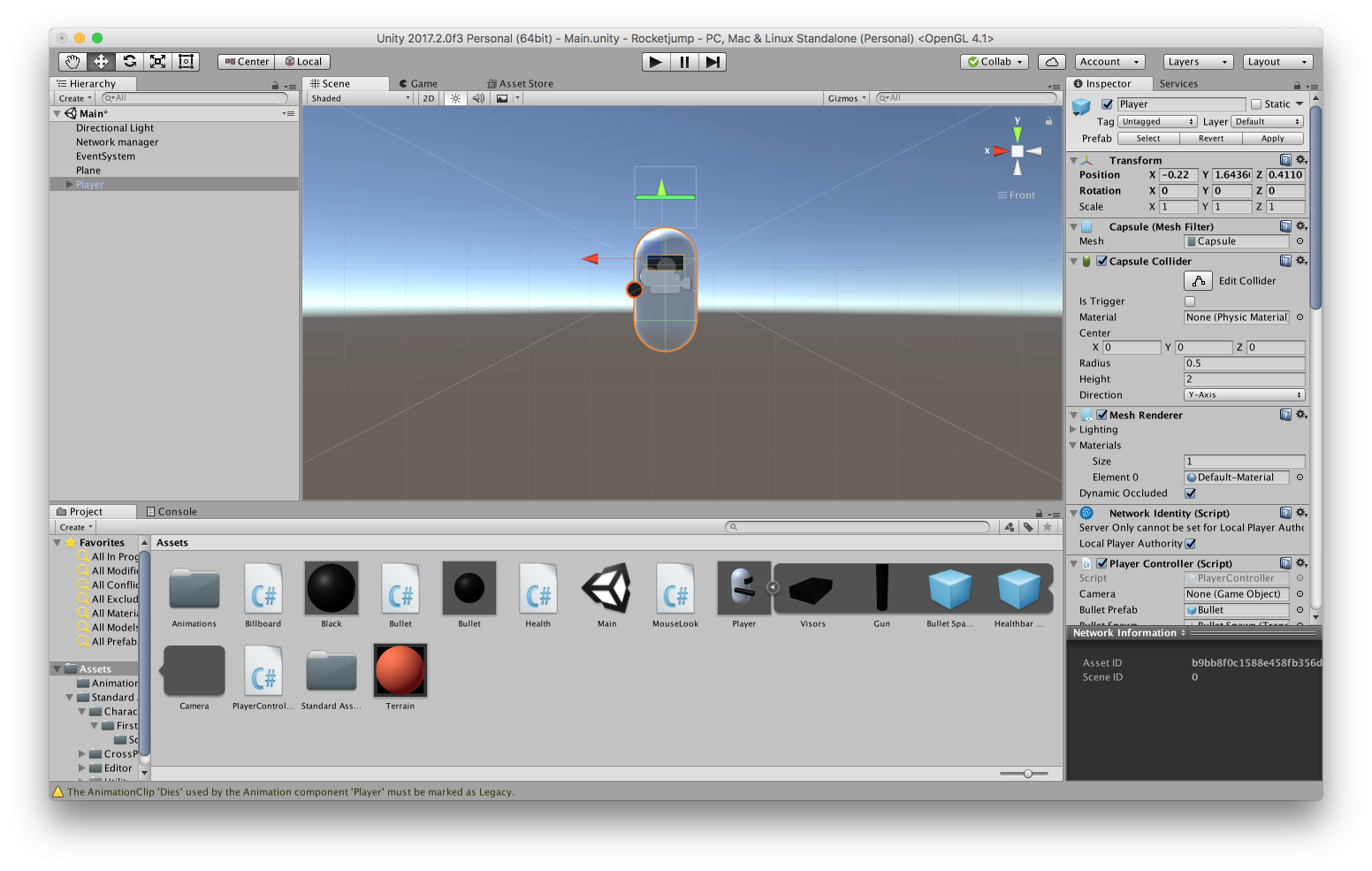Open Capsule Collider gear settings menu
1372x871 pixels.
(x=1301, y=261)
